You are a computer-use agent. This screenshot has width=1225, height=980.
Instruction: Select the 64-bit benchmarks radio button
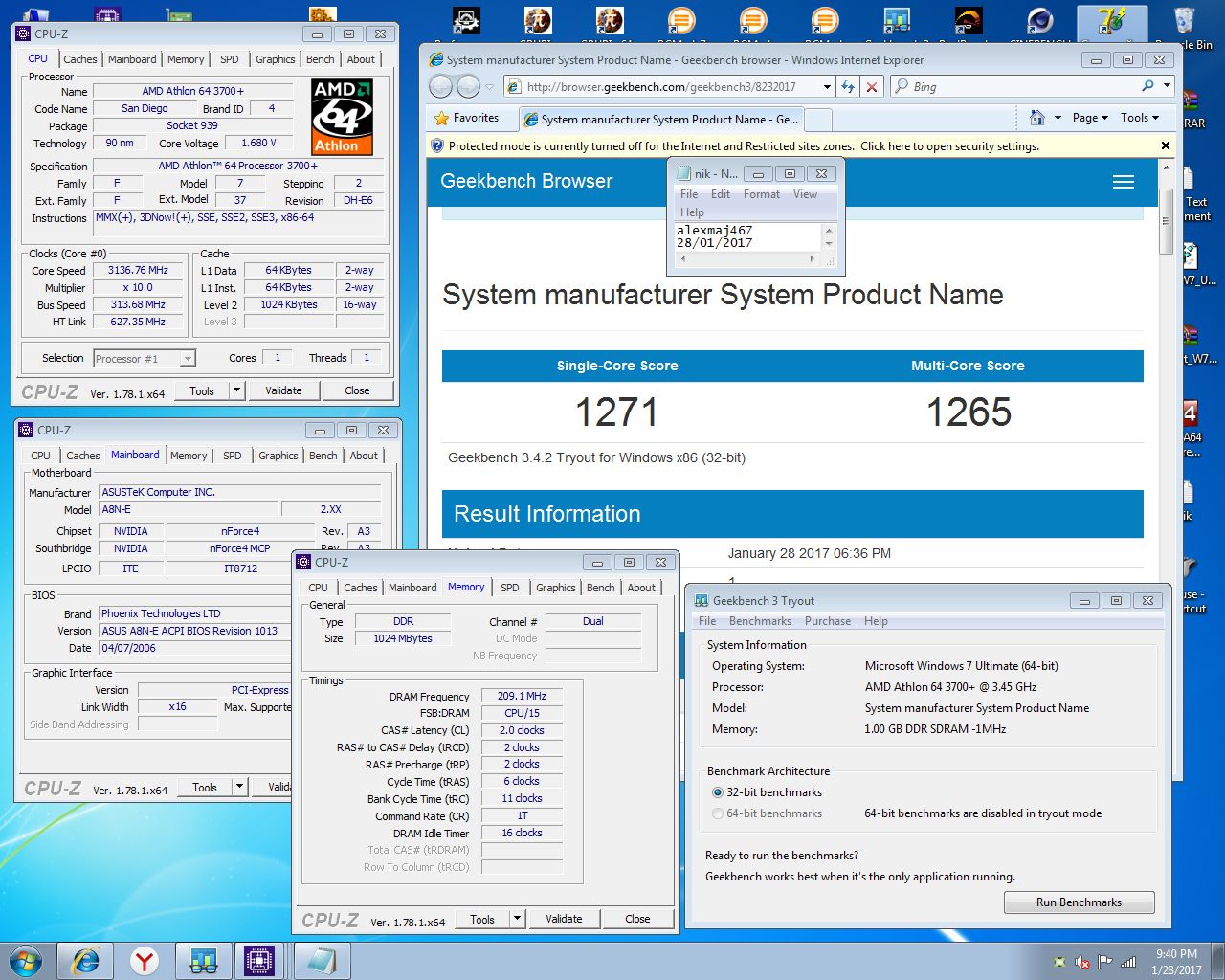point(718,813)
